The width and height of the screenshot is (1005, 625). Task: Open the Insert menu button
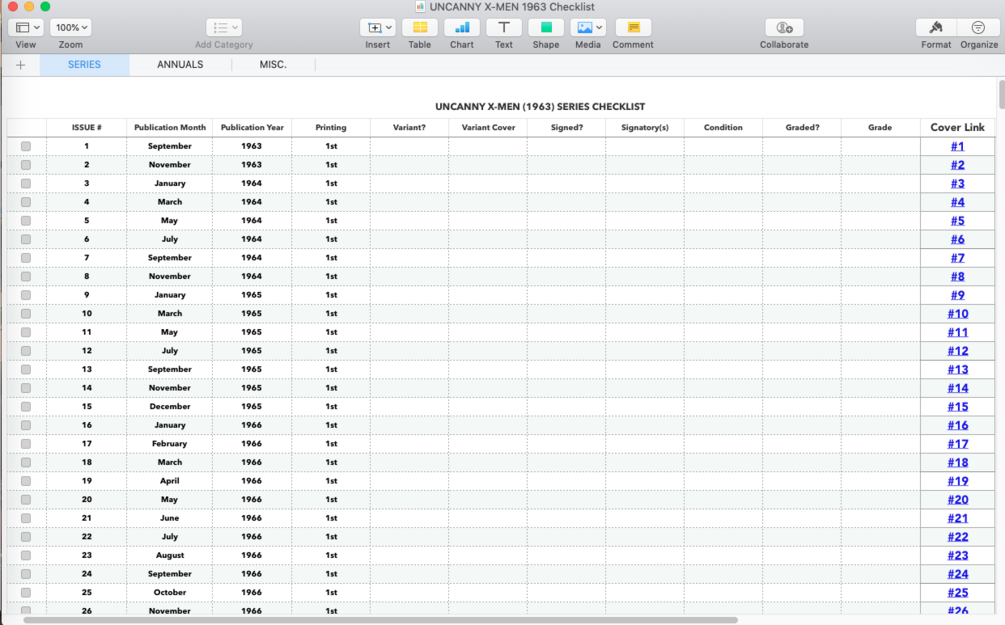tap(378, 28)
